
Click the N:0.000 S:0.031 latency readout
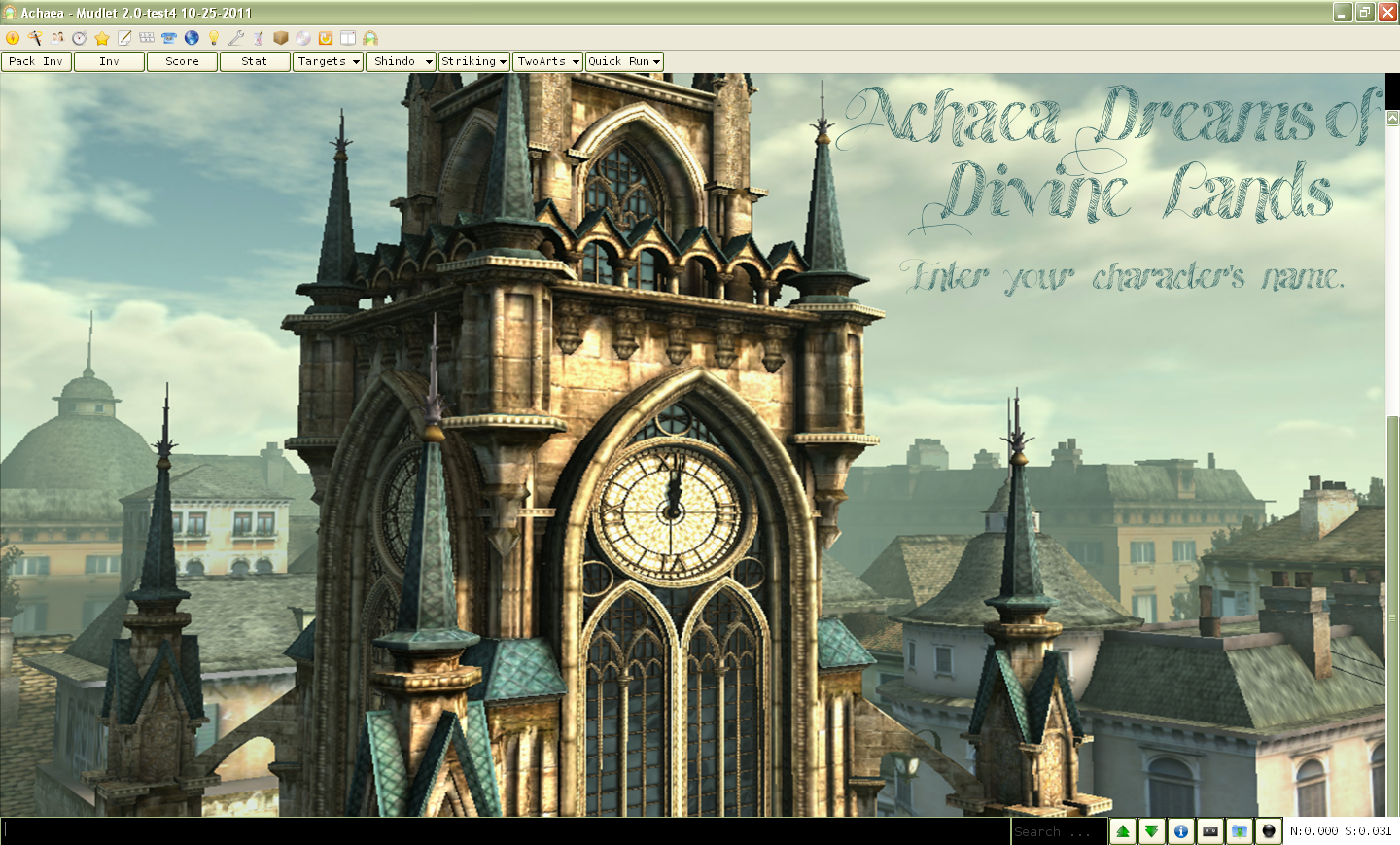coord(1341,831)
